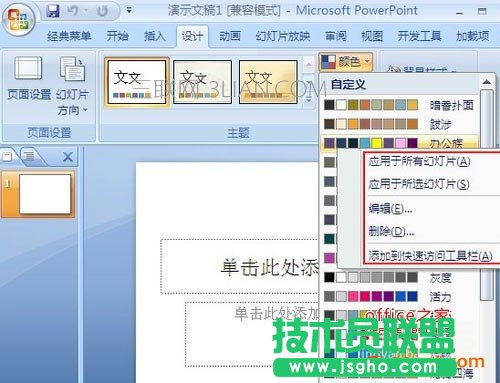
Task: Switch to the 审阅 tab
Action: click(336, 36)
